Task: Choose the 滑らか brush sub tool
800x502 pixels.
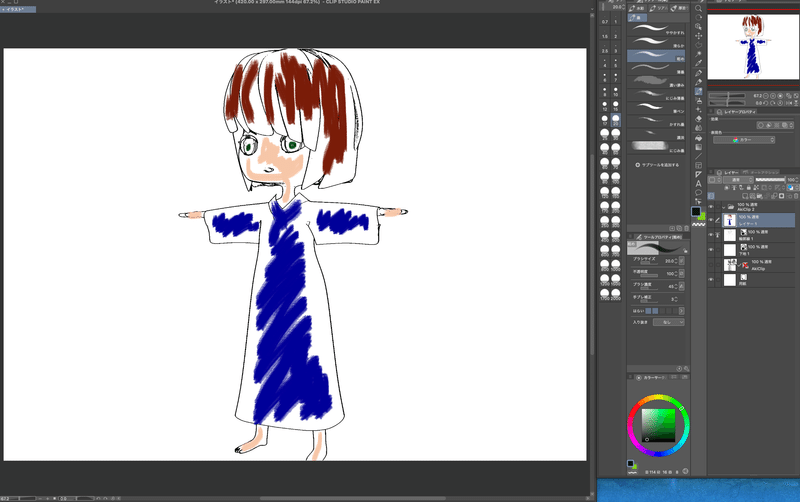Action: click(656, 43)
